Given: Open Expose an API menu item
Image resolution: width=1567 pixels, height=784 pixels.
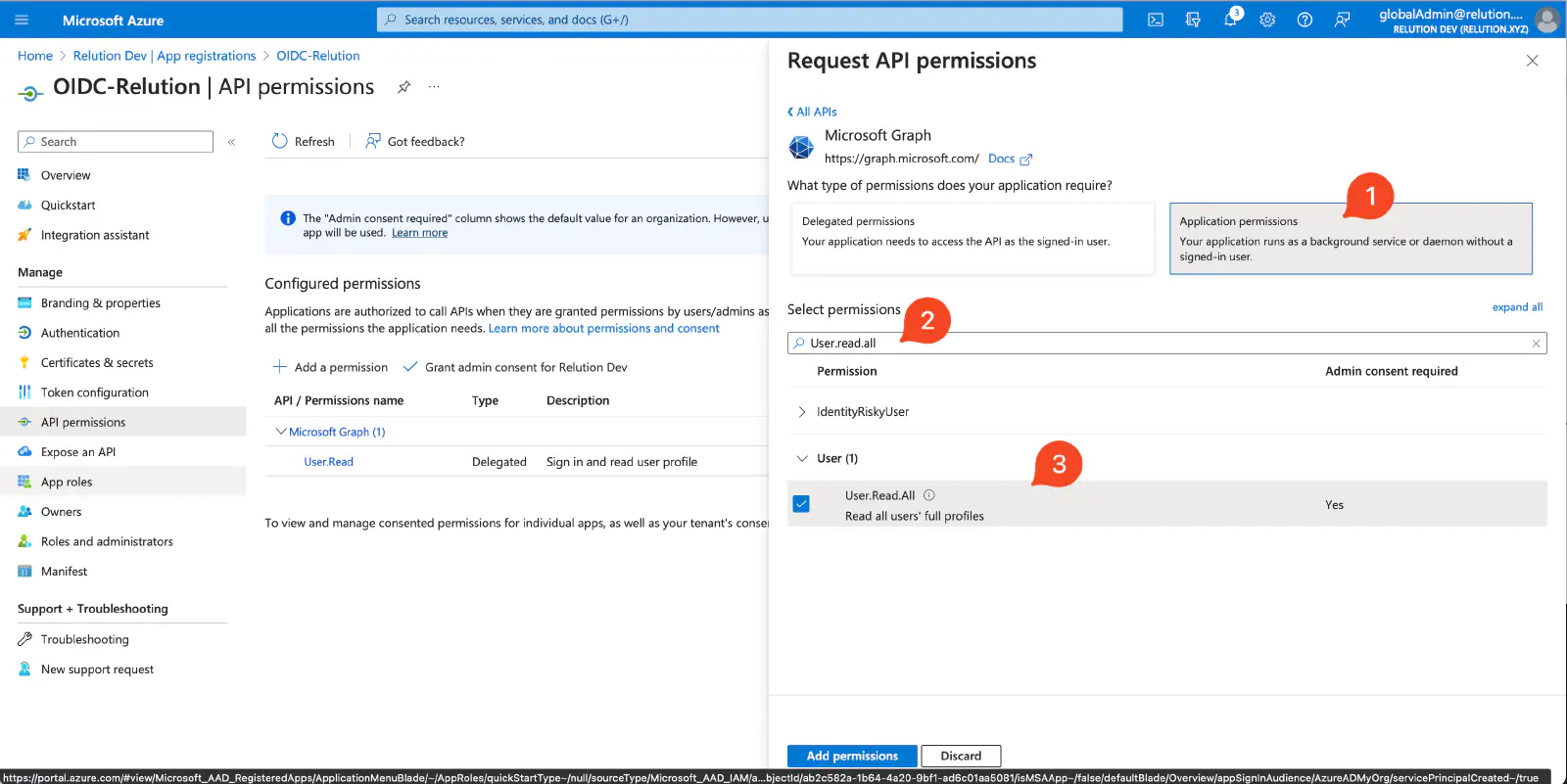Looking at the screenshot, I should (x=78, y=452).
